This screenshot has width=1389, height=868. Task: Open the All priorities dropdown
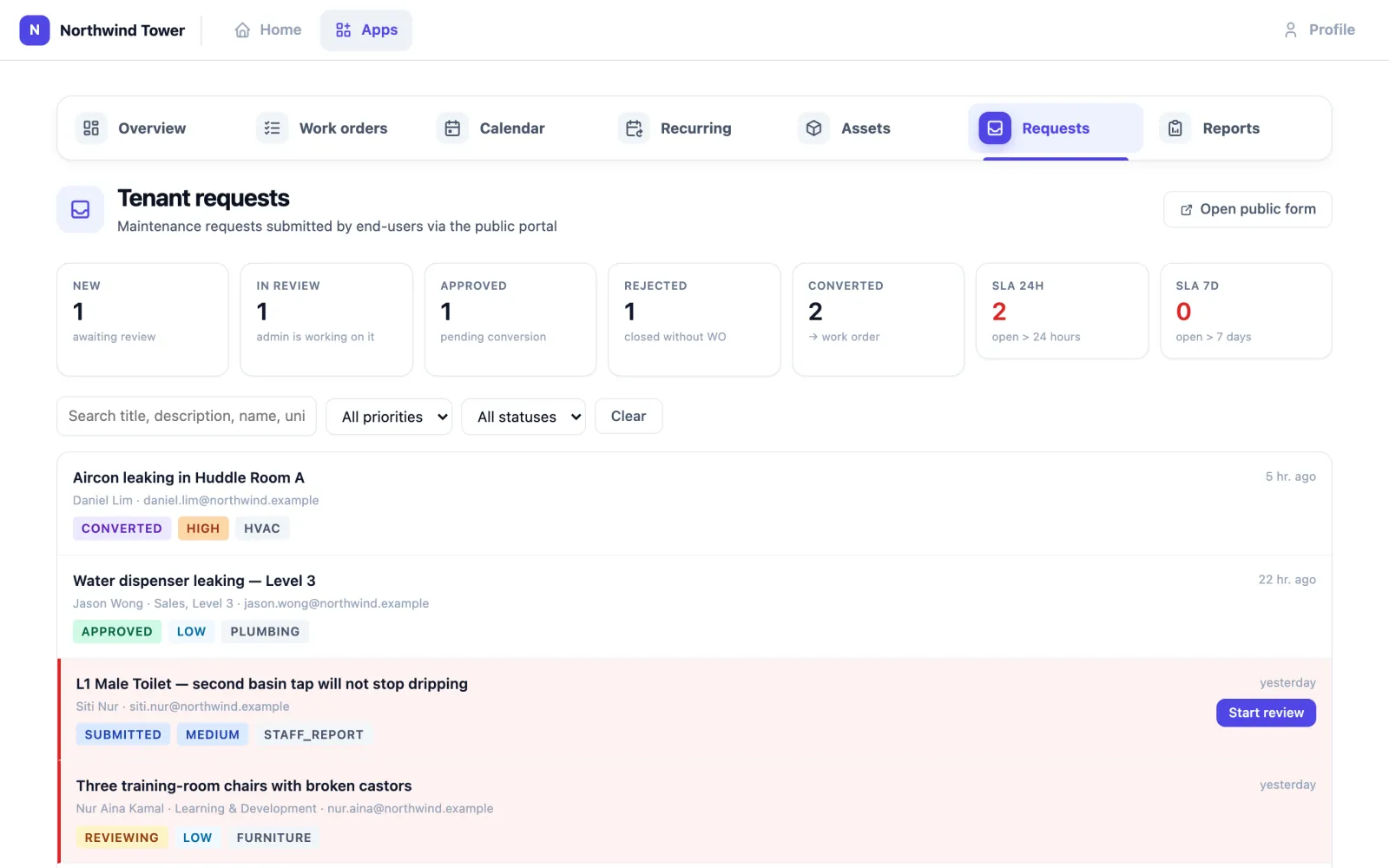click(x=389, y=417)
